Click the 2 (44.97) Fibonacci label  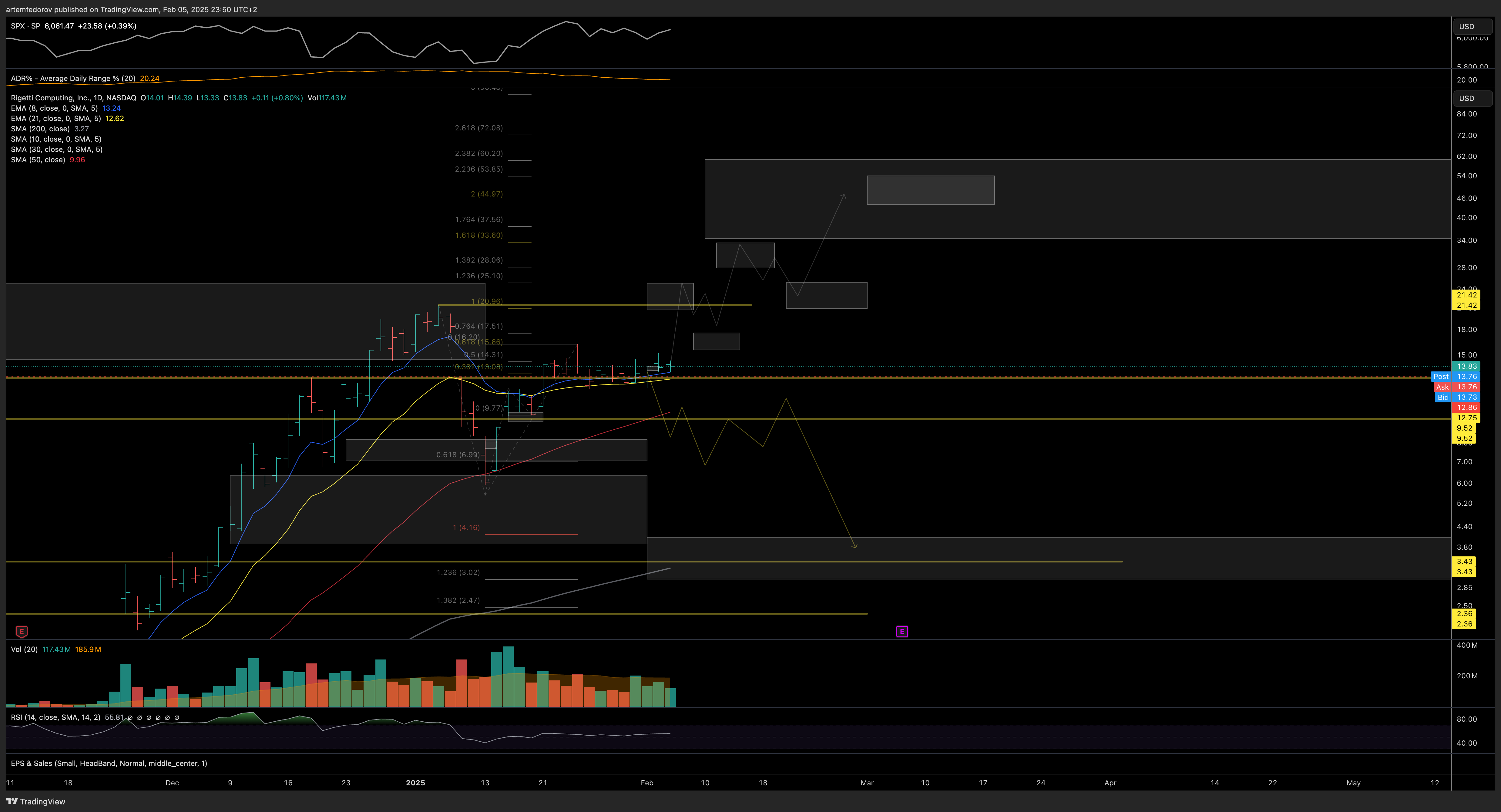tap(487, 194)
